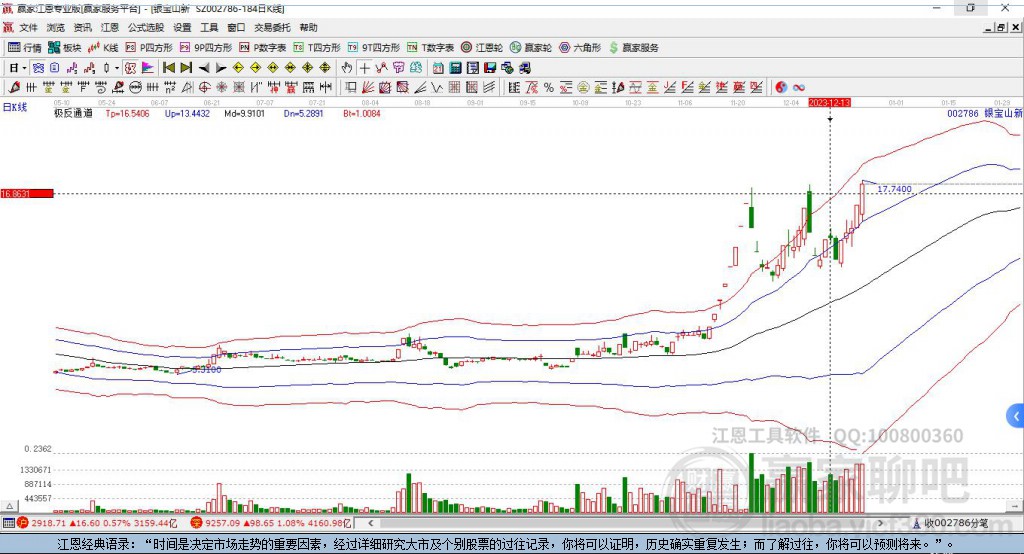The width and height of the screenshot is (1024, 554).
Task: Open the calculator icon in toolbar
Action: [455, 68]
